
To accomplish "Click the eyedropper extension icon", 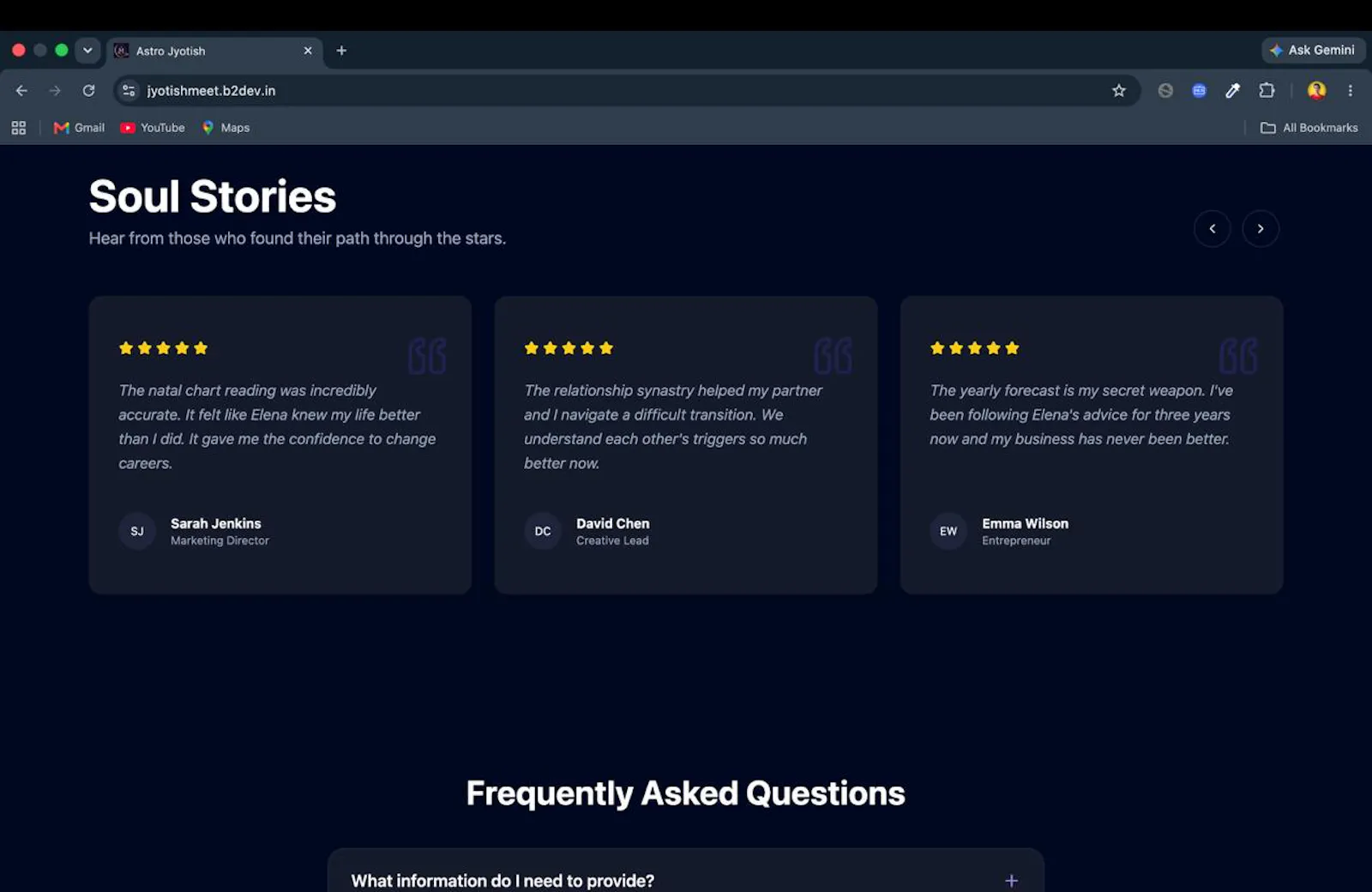I will [x=1232, y=90].
